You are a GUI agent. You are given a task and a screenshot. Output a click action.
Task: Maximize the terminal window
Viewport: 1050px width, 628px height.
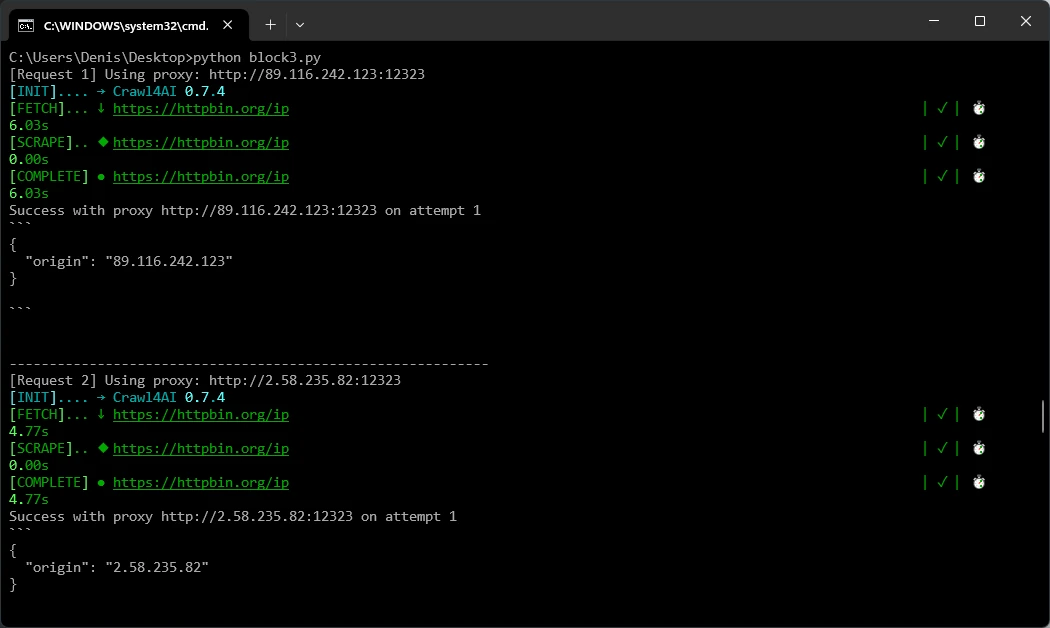(979, 21)
